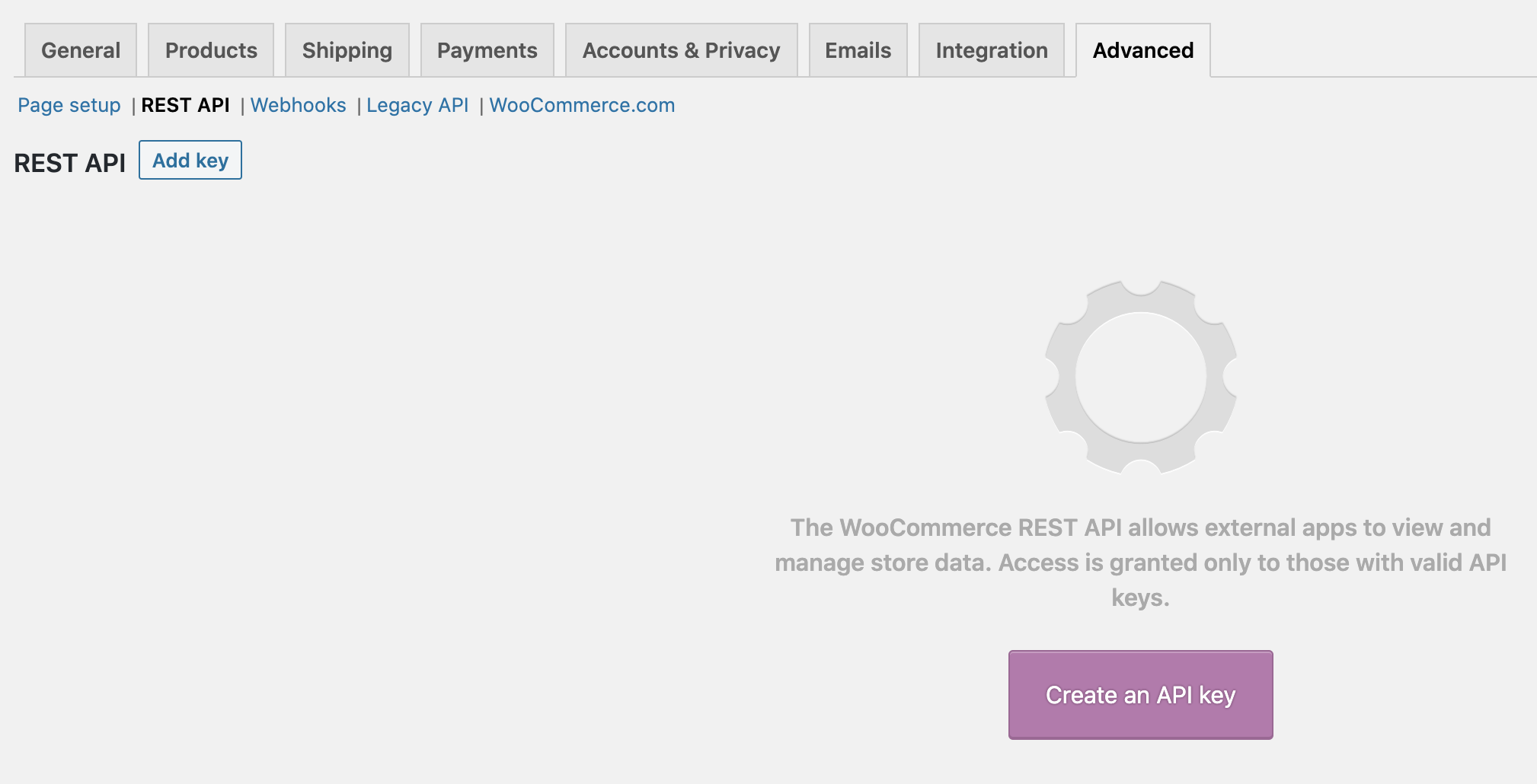Screen dimensions: 1537x784
Task: Click the purple Create an API key button
Action: [1141, 695]
